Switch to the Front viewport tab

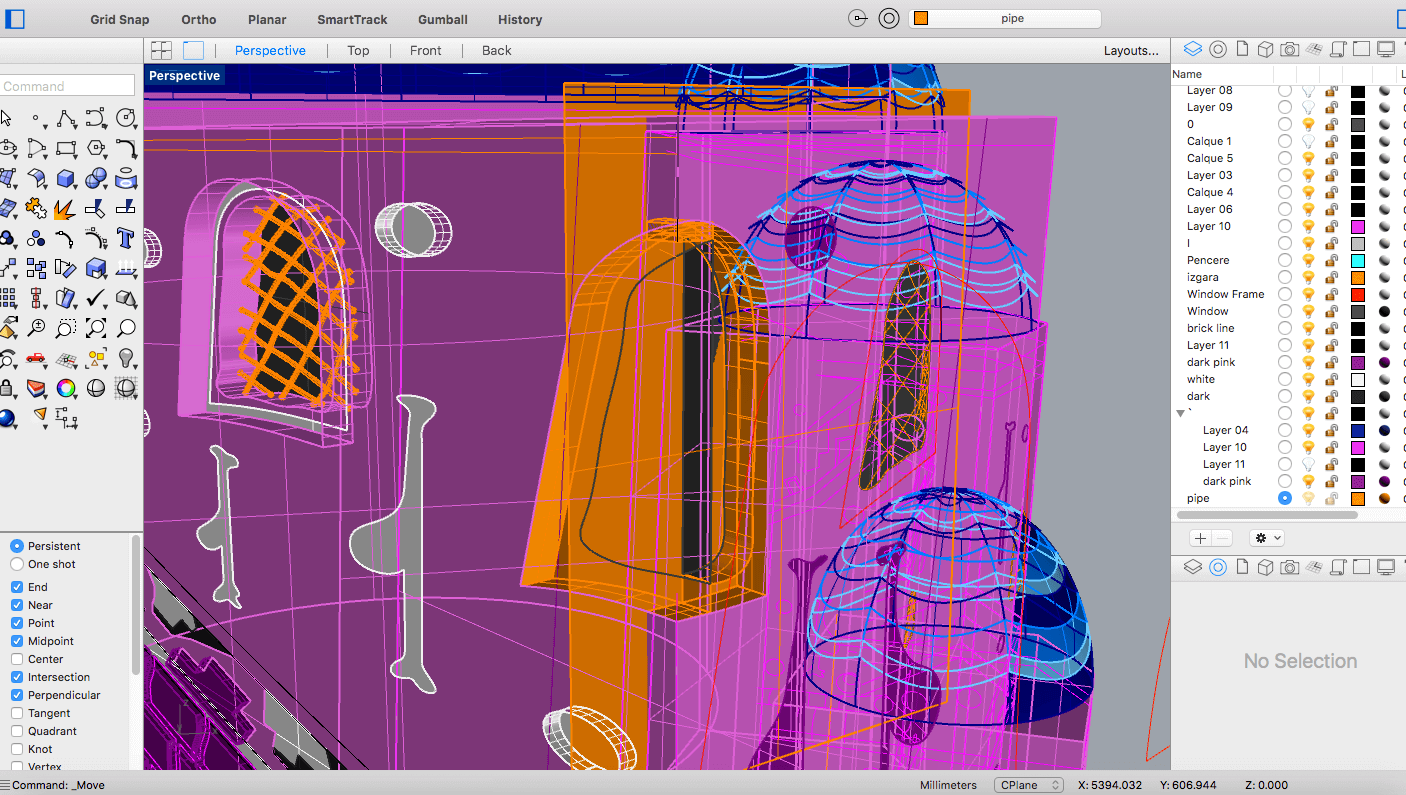pos(425,50)
